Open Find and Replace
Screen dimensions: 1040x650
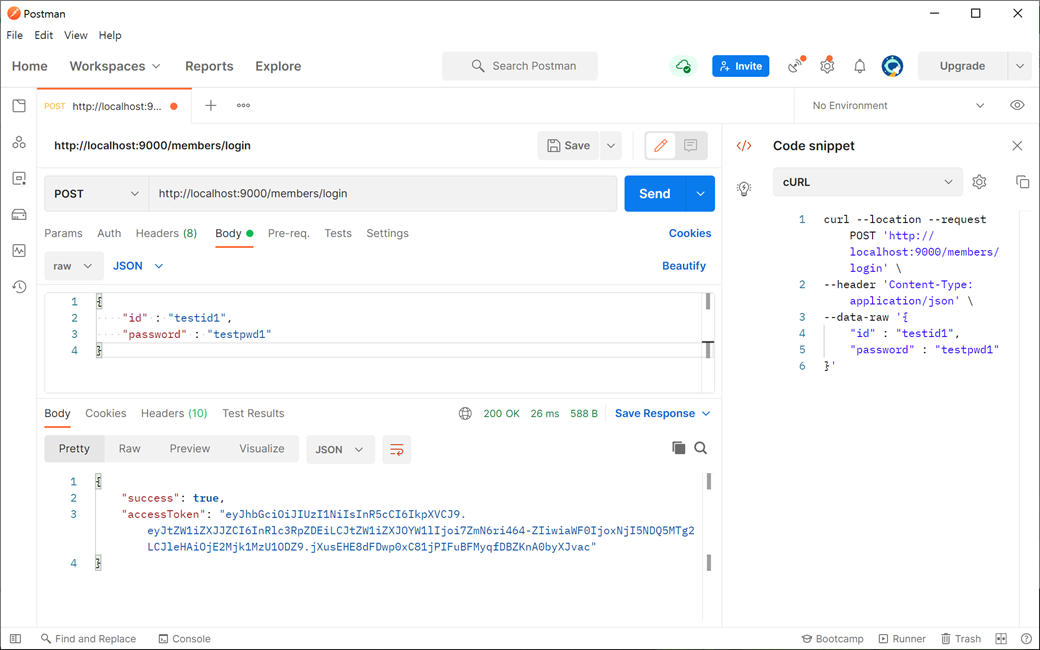coord(88,639)
